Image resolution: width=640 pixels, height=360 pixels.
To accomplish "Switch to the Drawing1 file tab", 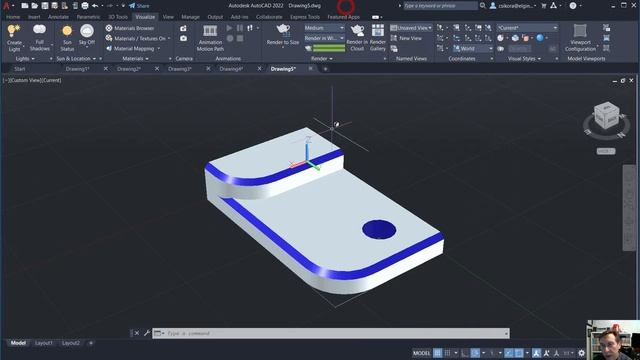I will [x=78, y=69].
